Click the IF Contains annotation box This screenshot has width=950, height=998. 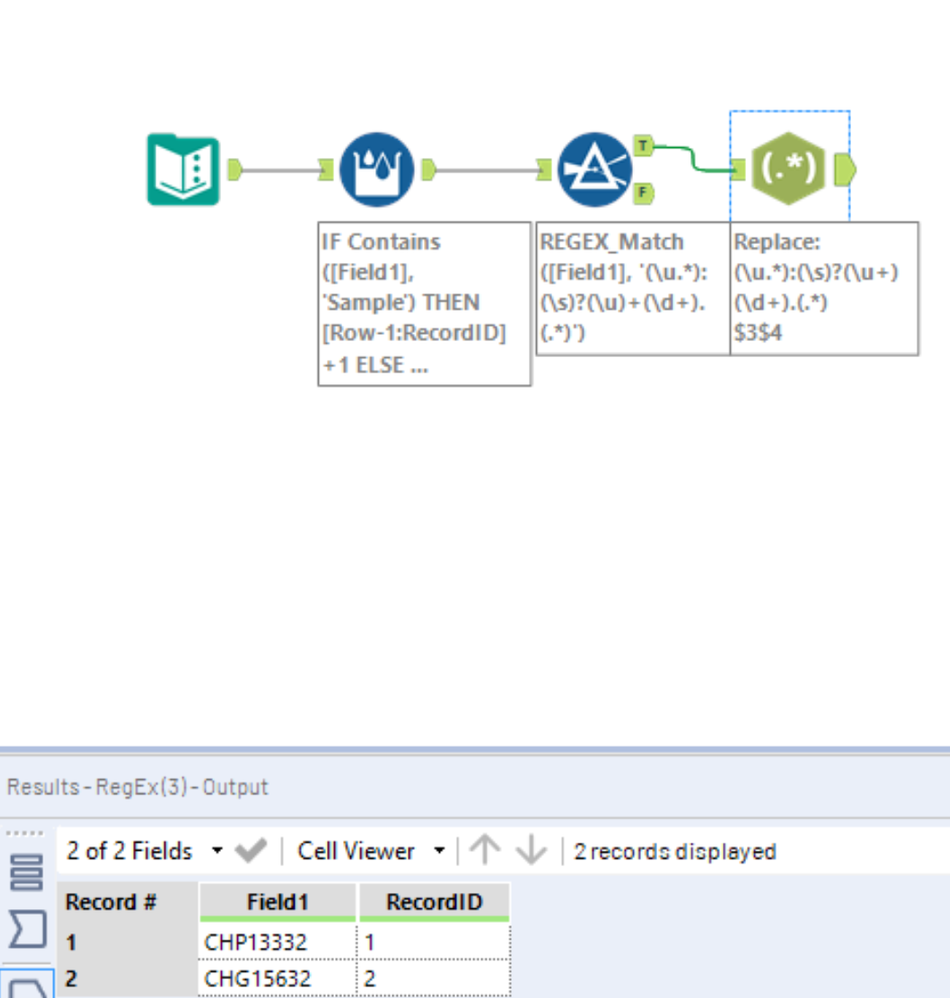pyautogui.click(x=424, y=304)
